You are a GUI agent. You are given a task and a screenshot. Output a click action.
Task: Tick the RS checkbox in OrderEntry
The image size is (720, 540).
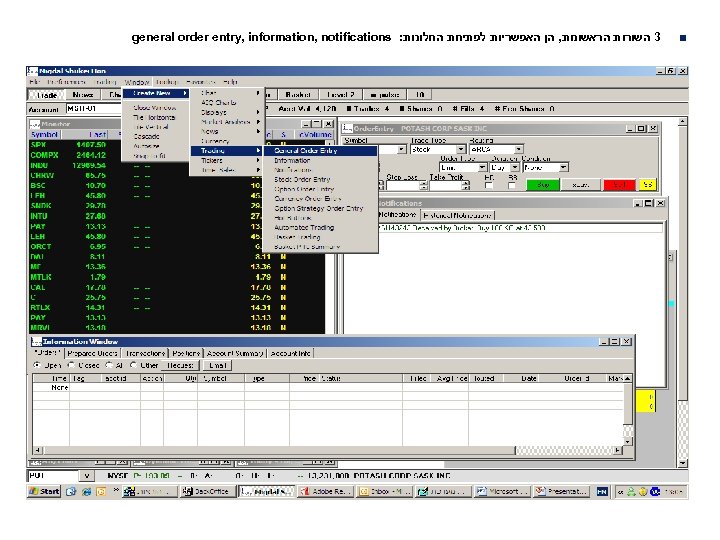coord(512,186)
